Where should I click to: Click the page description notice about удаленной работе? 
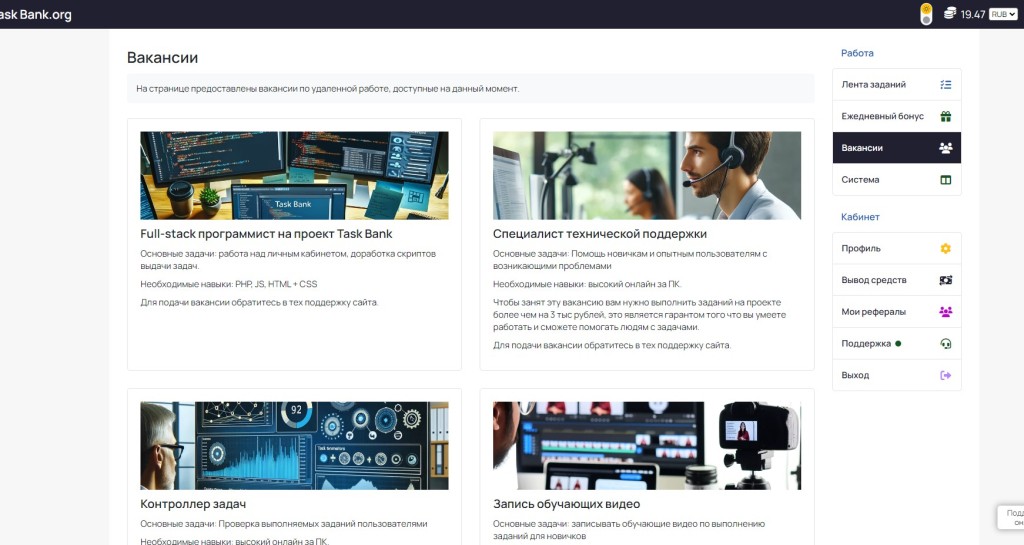(470, 89)
